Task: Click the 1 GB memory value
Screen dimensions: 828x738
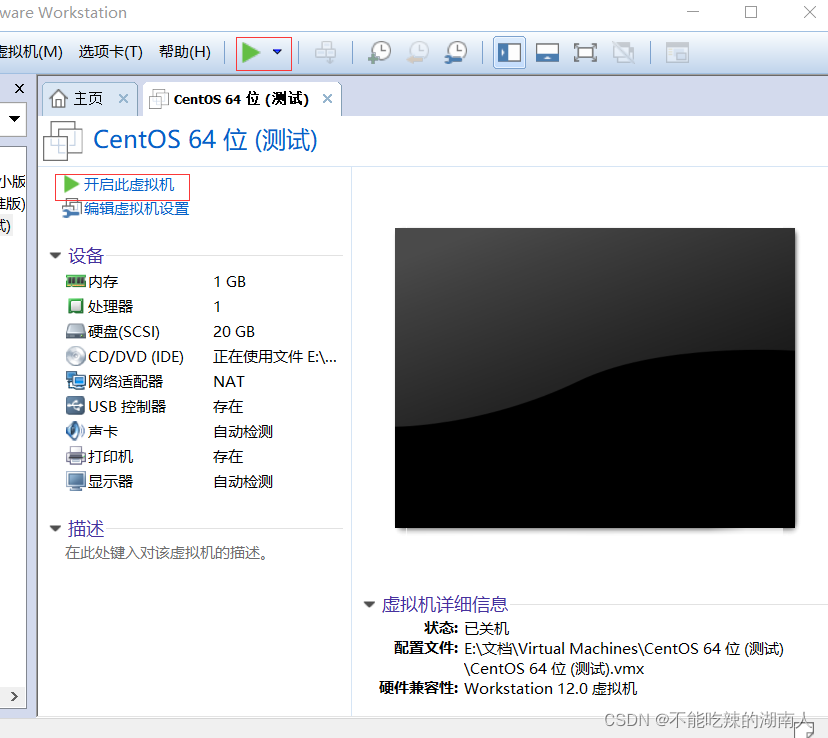Action: click(230, 281)
